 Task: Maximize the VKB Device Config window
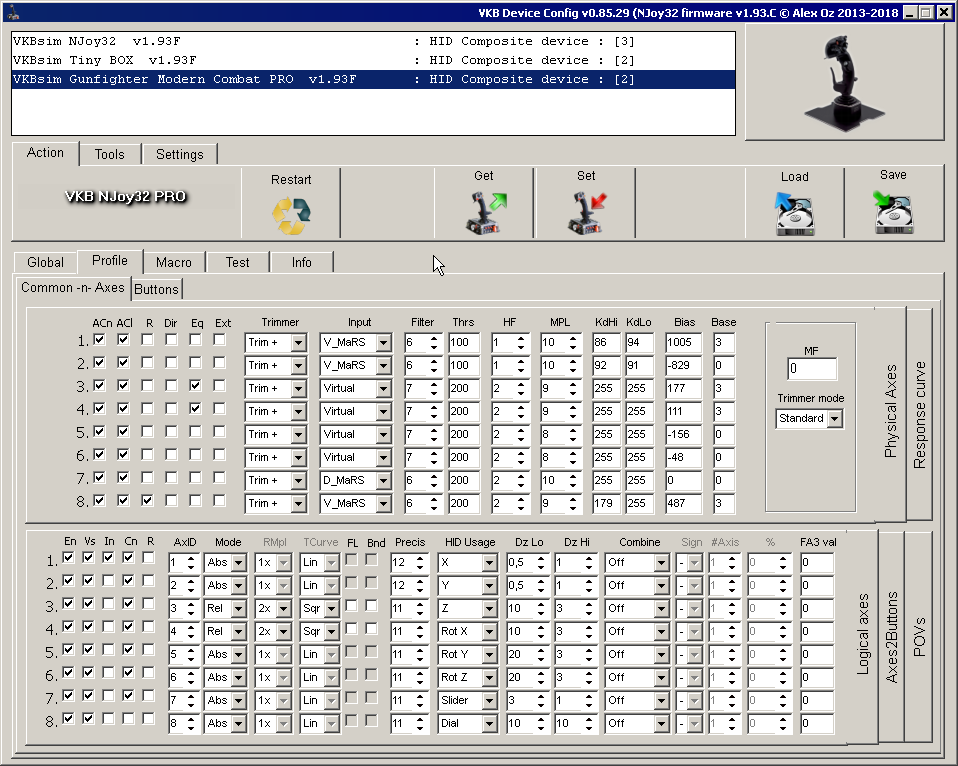[926, 12]
